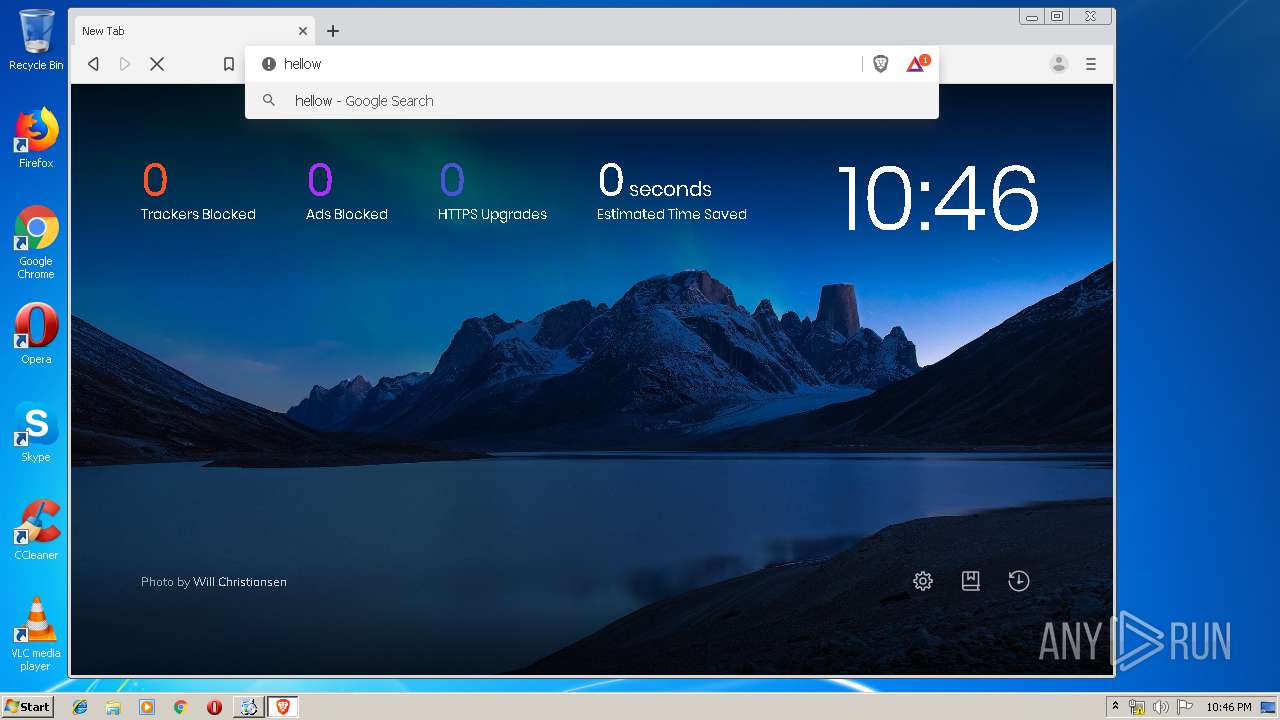Screen dimensions: 1280x720
Task: Open Brave Rewards triangle icon
Action: [x=917, y=63]
